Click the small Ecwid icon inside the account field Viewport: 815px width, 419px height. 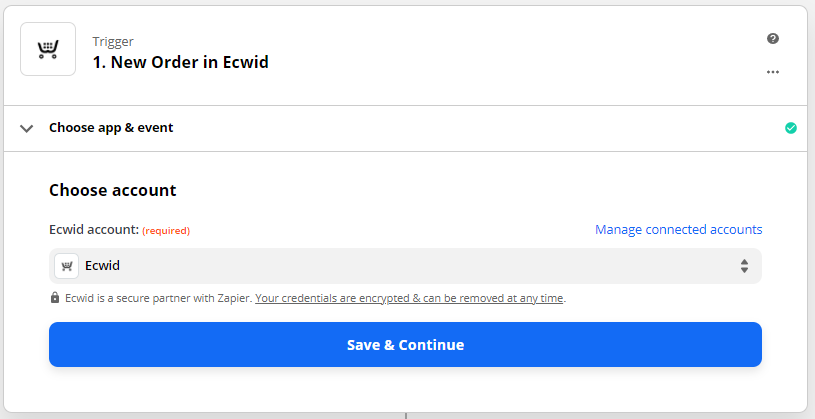[67, 266]
